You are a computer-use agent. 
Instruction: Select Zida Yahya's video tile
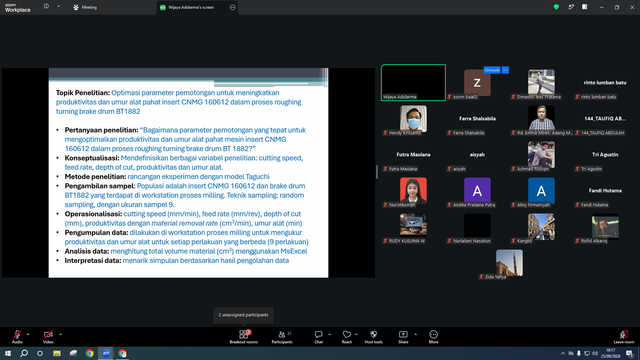click(509, 263)
